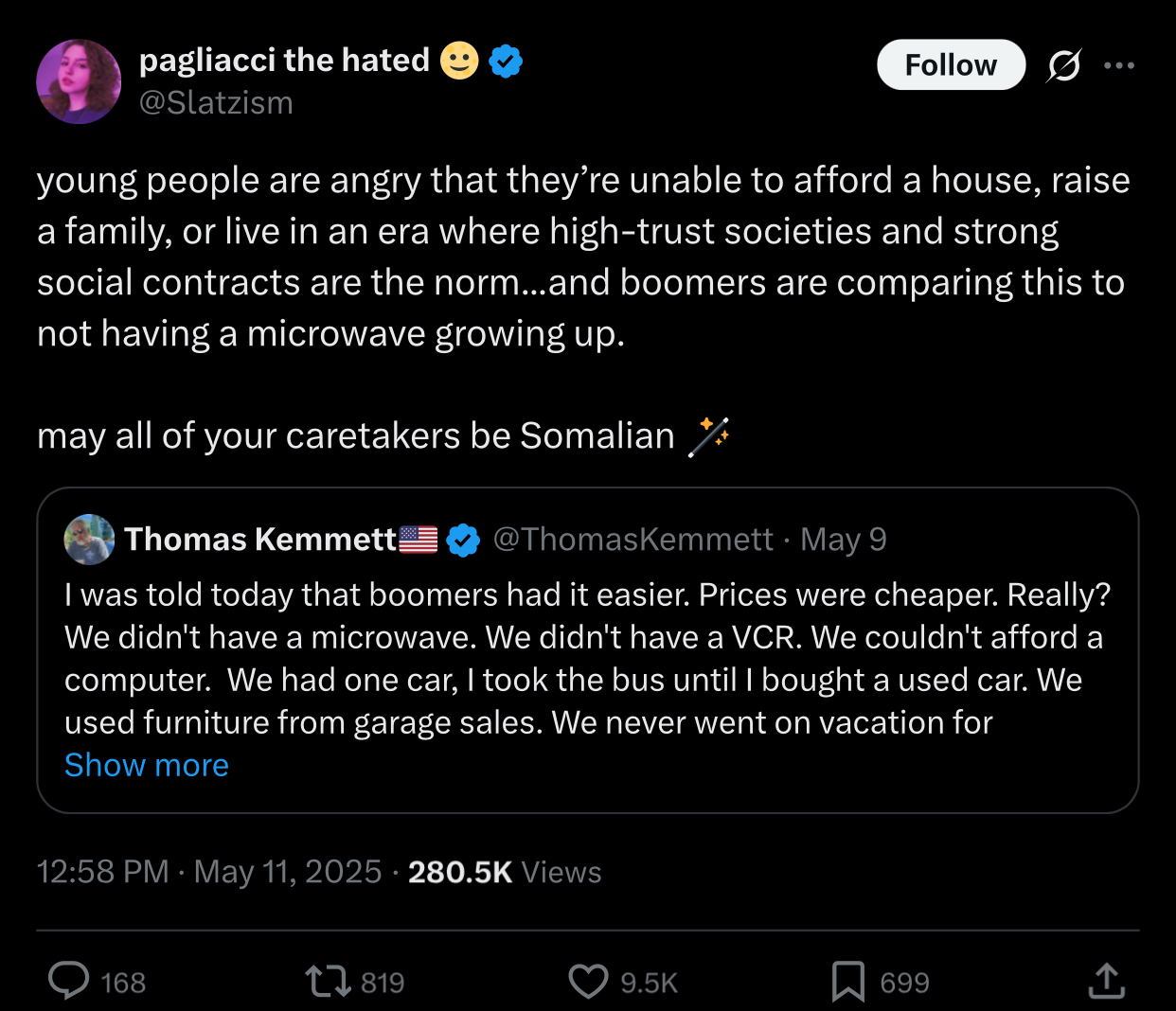Screen dimensions: 1176x1011
Task: View pagliacci's purple profile avatar
Action: [x=79, y=81]
